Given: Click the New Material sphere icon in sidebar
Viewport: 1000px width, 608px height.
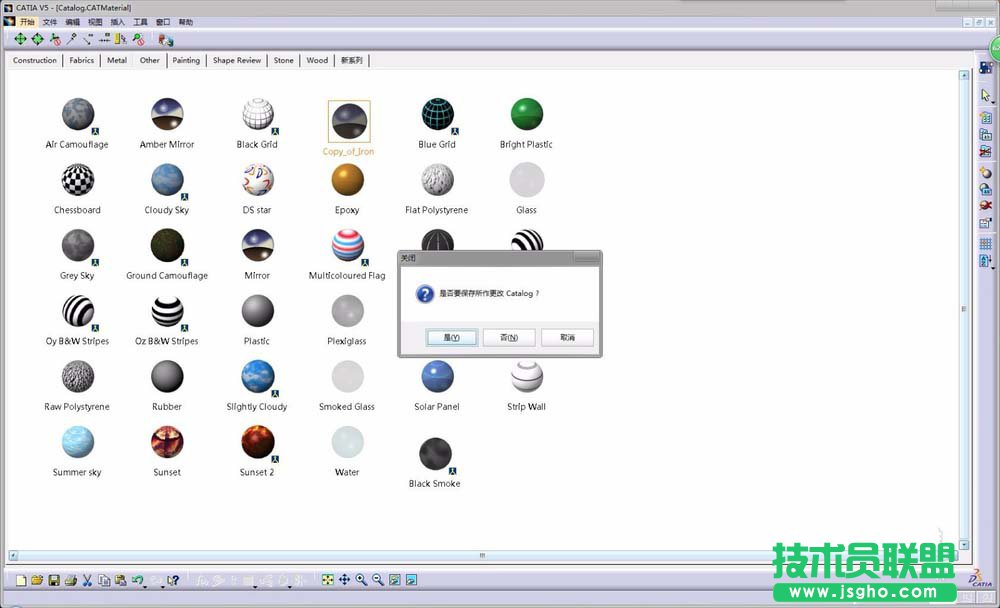Looking at the screenshot, I should 985,172.
